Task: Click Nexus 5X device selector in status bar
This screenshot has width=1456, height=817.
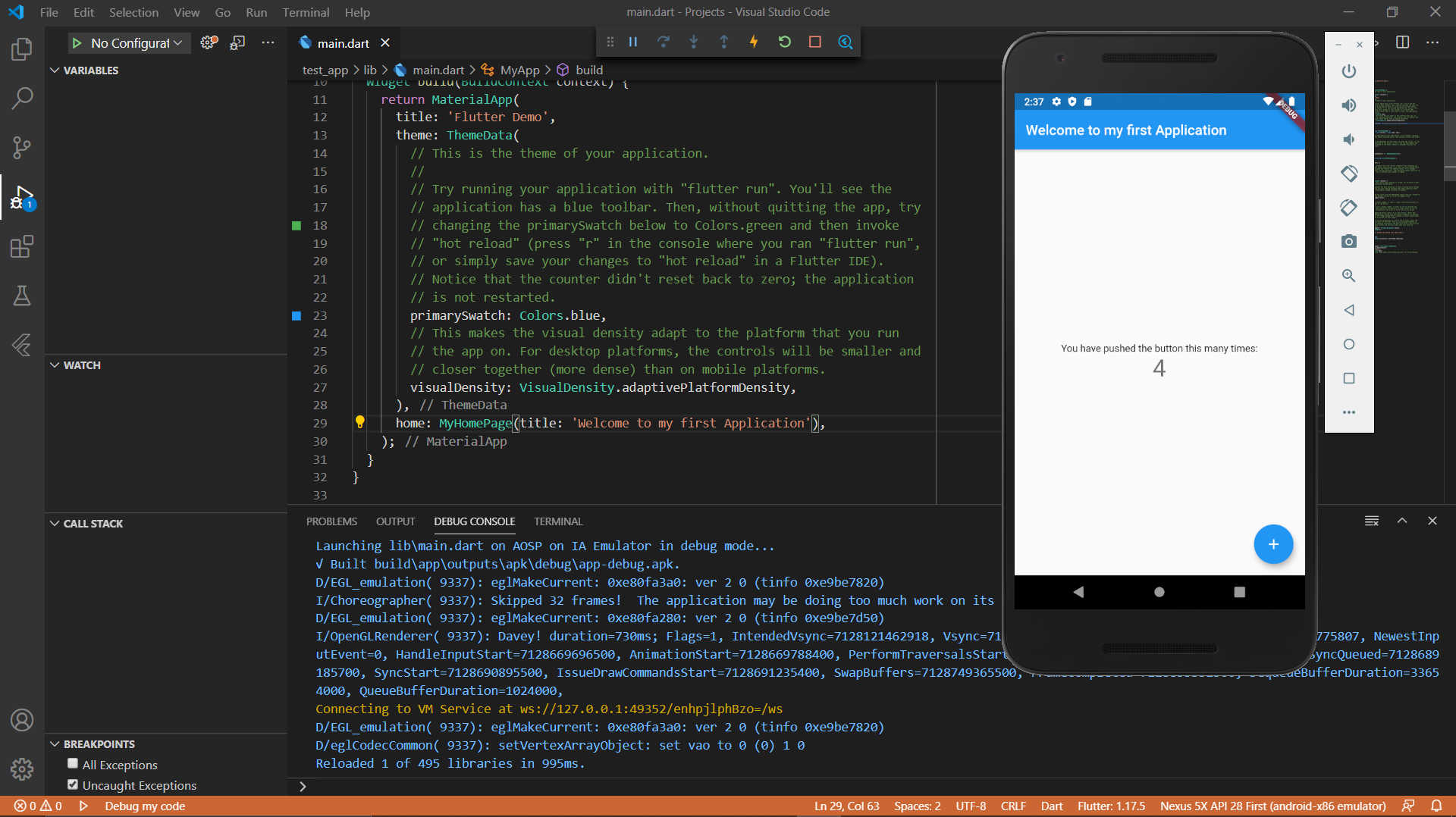Action: [x=1272, y=806]
